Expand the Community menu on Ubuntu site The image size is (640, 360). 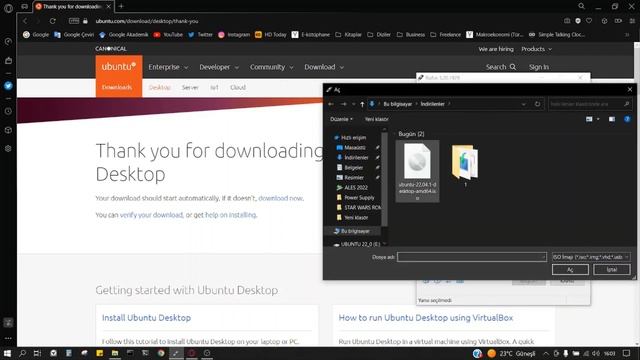click(271, 67)
